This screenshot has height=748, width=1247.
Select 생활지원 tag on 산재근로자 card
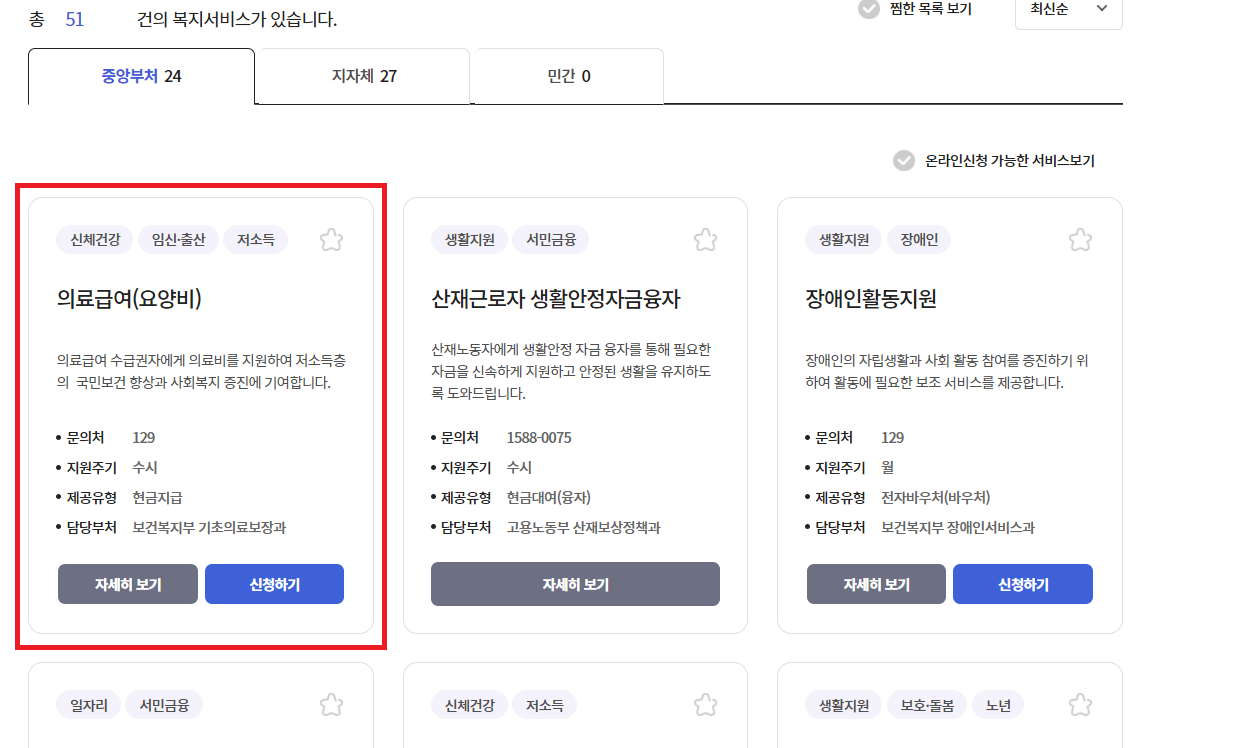point(469,240)
